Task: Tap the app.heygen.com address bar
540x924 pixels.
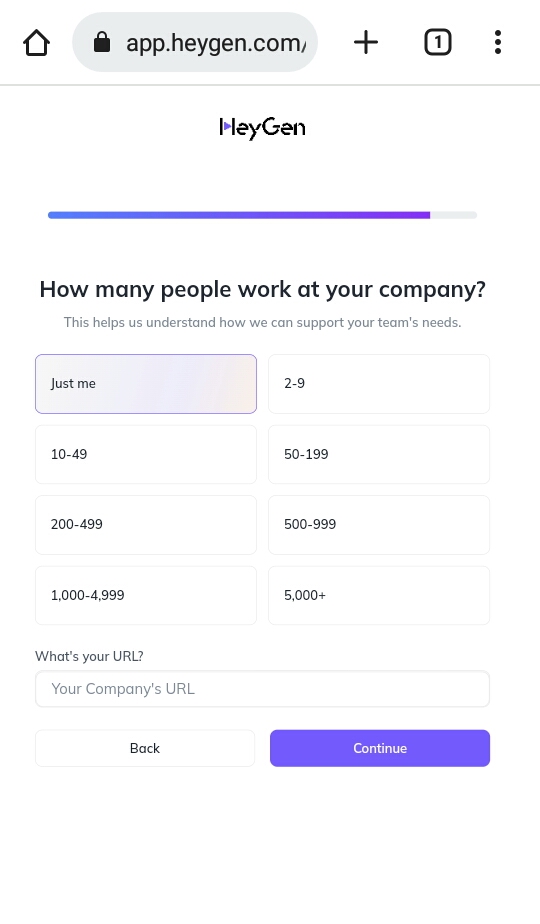Action: [195, 42]
